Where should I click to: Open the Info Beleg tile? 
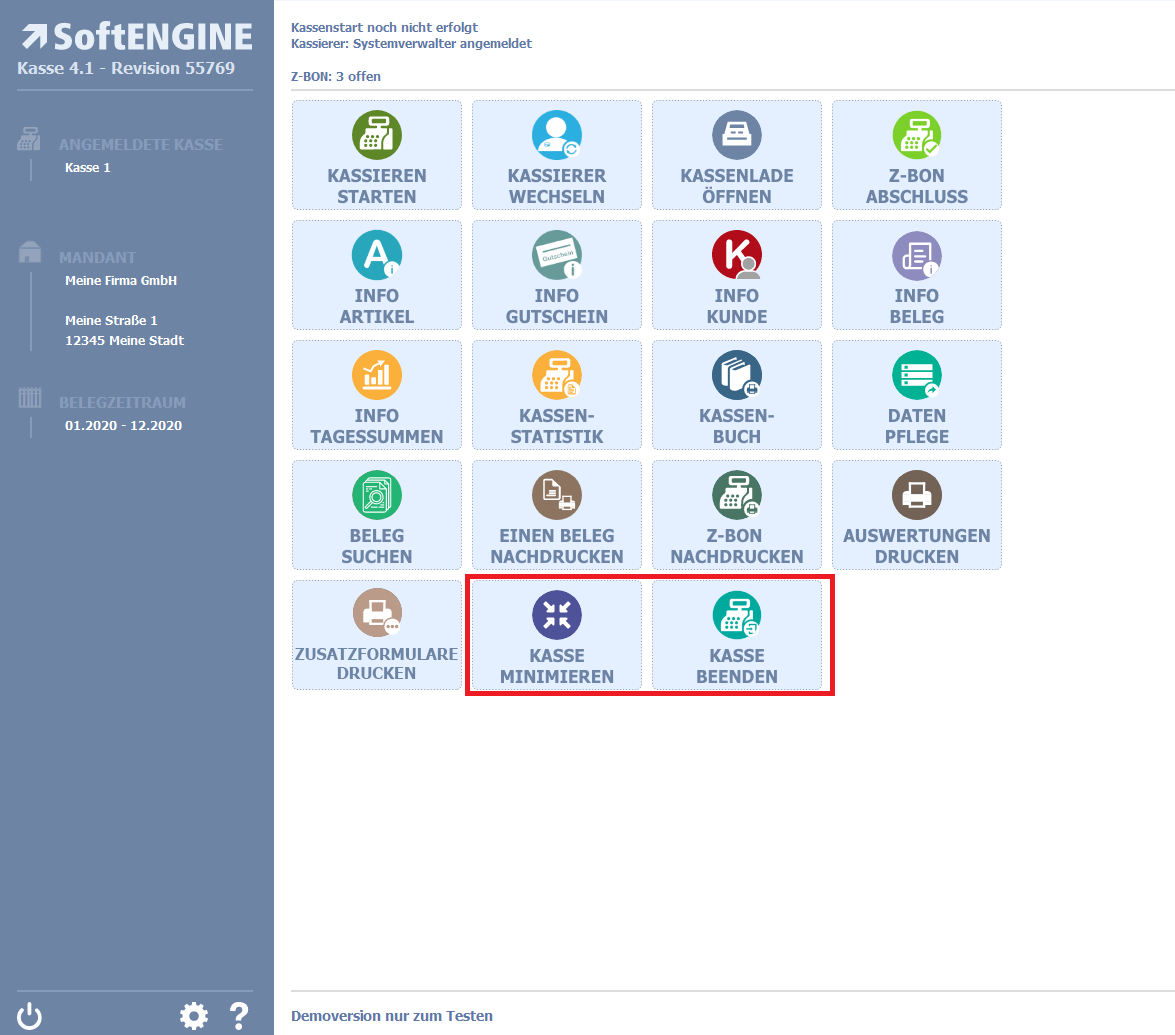pos(917,275)
